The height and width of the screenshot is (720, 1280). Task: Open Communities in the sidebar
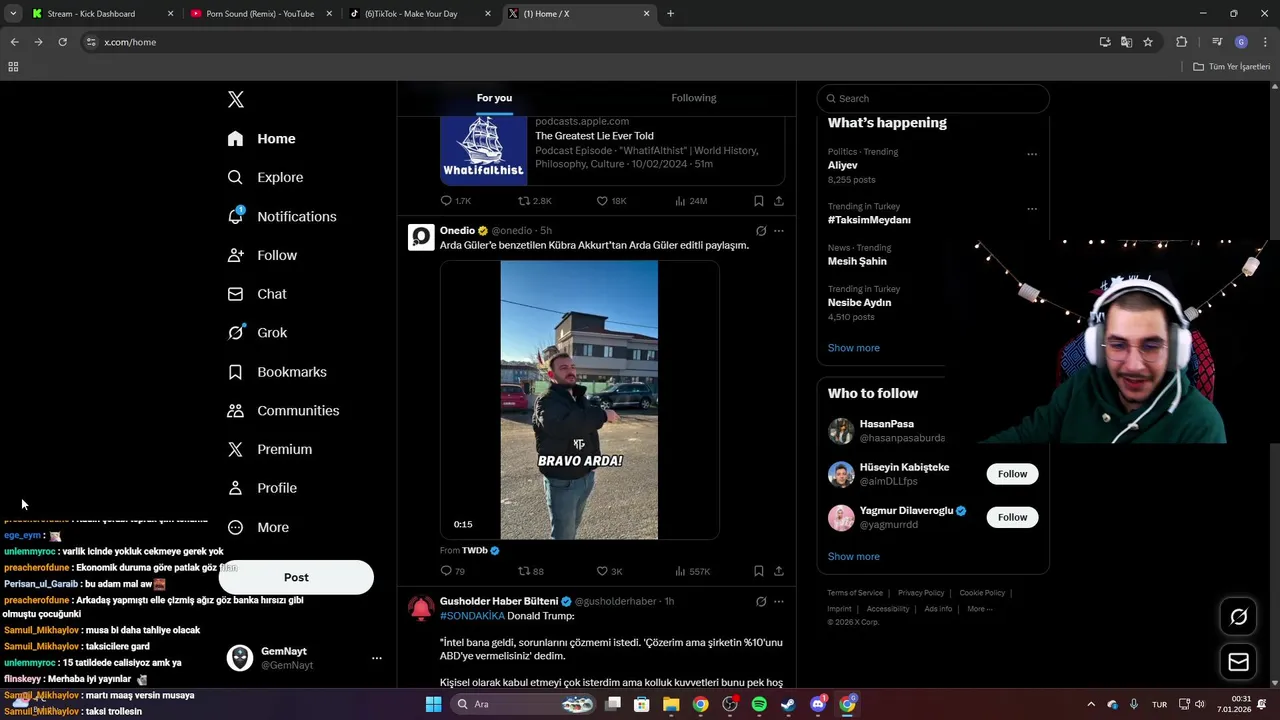point(283,411)
